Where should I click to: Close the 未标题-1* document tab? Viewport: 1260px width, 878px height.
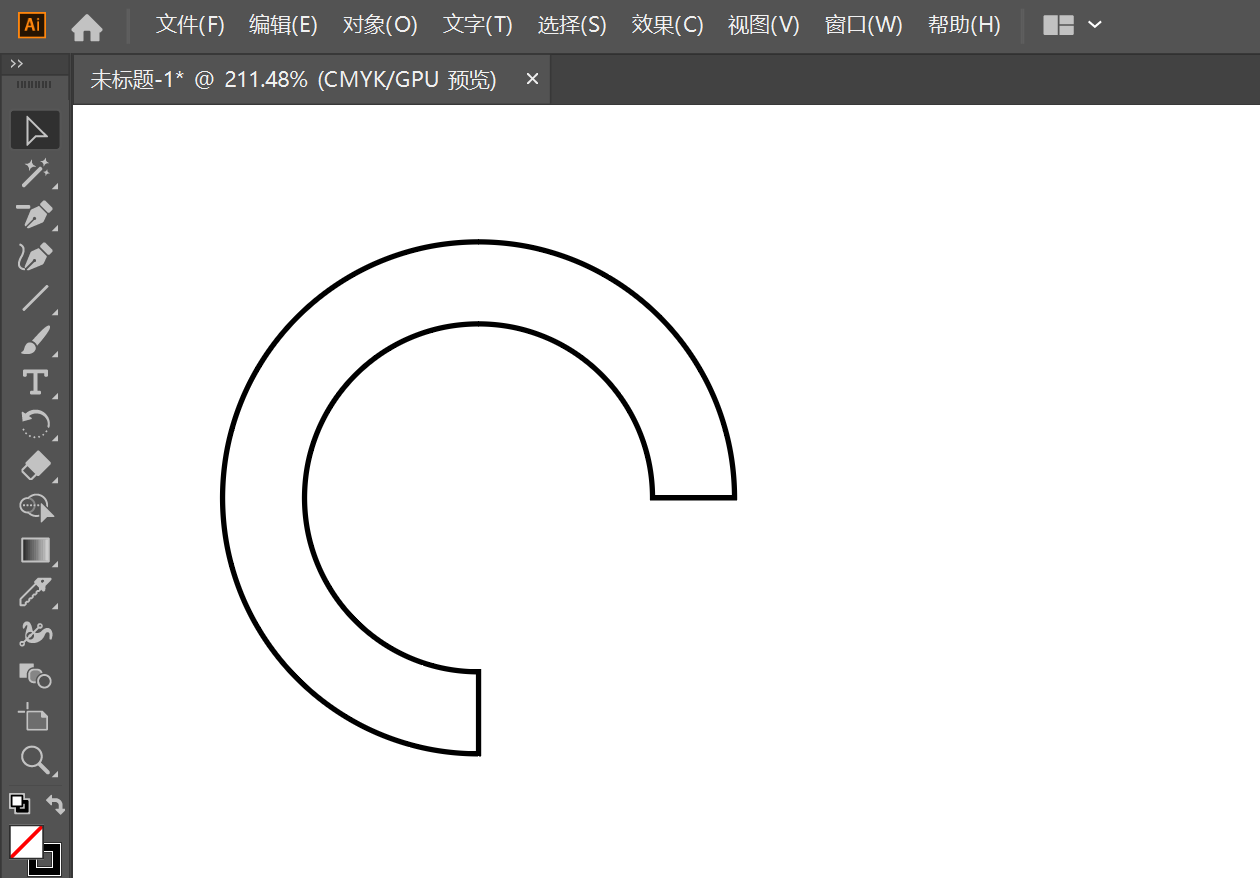(532, 79)
